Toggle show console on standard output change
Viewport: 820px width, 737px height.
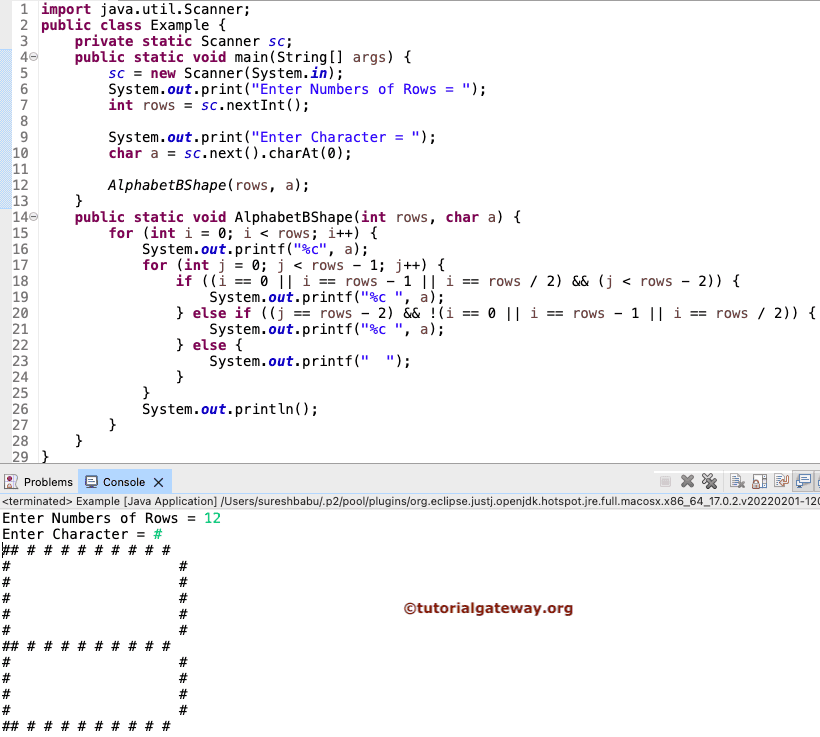pos(803,481)
